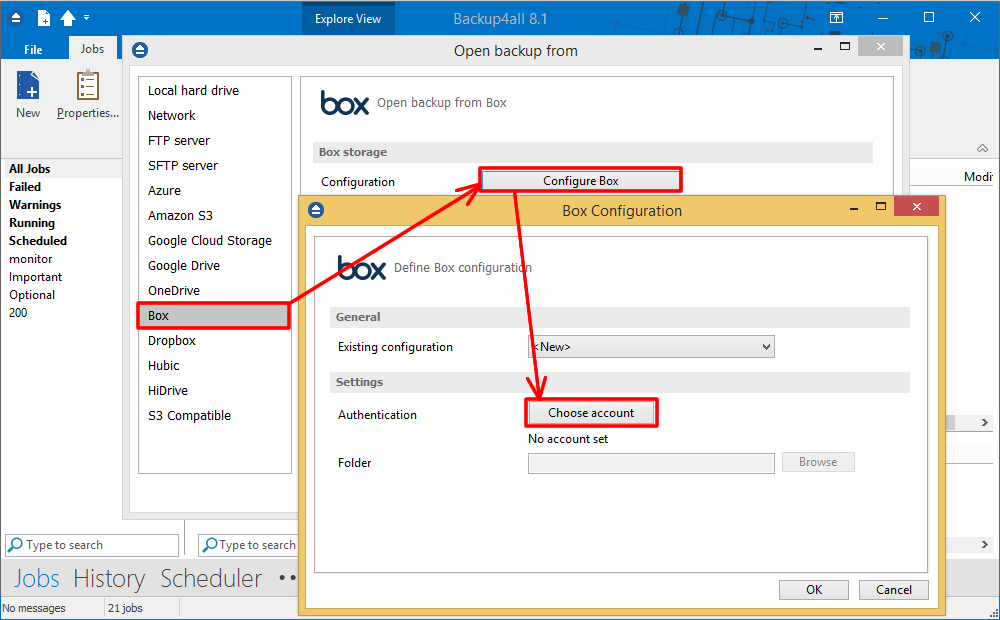Switch to the Explore View tab
The height and width of the screenshot is (620, 1000).
click(347, 19)
